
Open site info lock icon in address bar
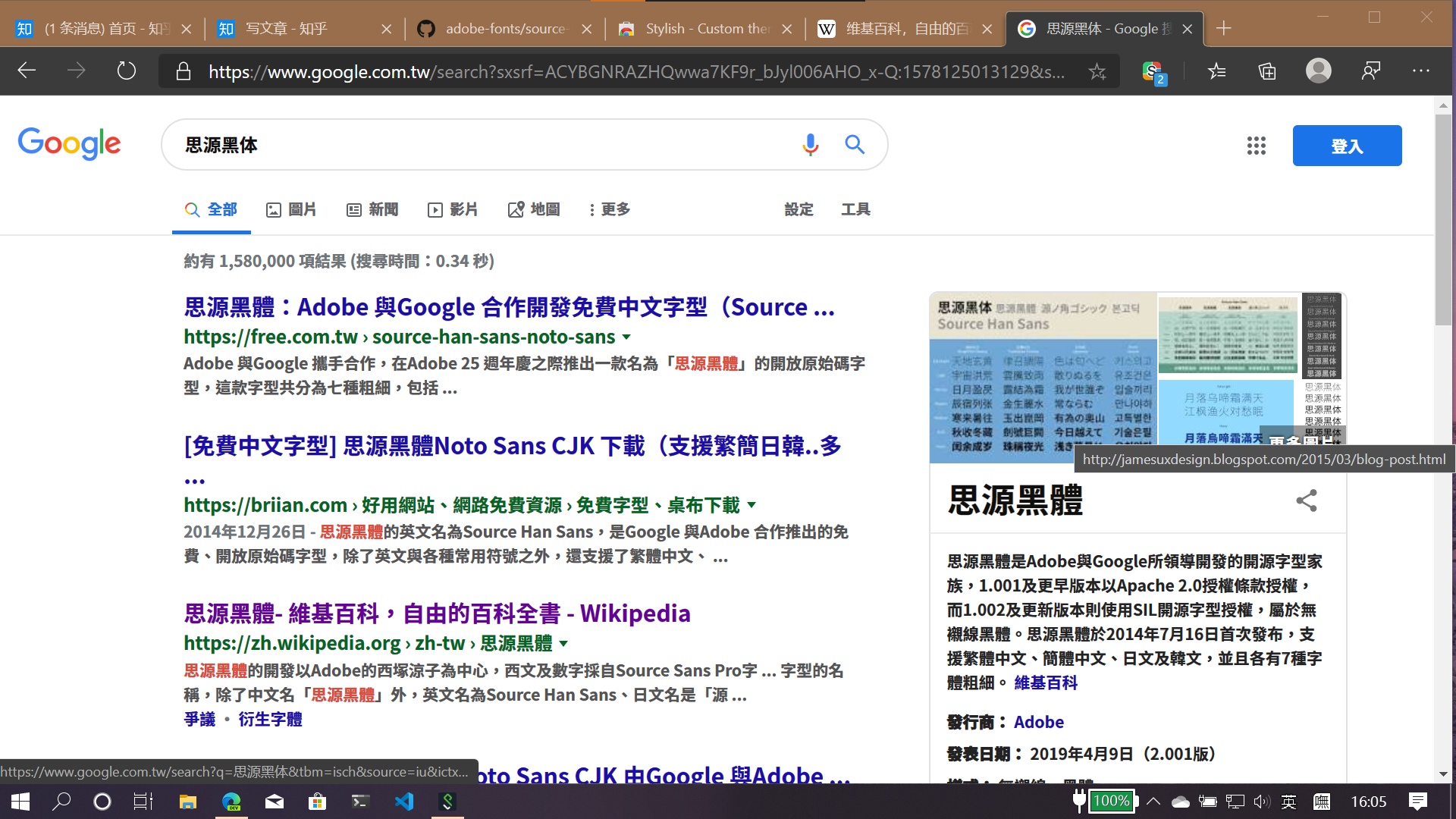[183, 71]
